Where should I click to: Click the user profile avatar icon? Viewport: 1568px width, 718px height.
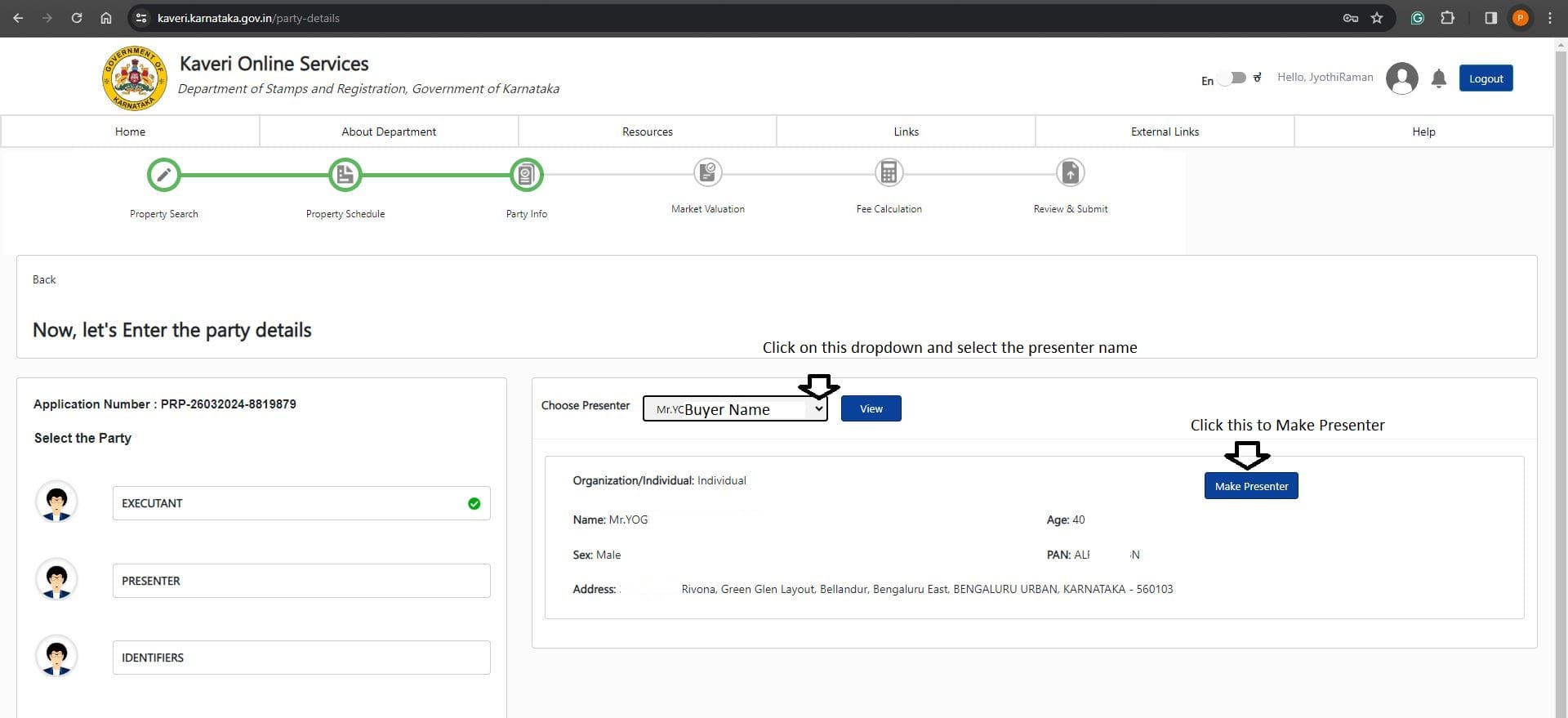(x=1401, y=78)
